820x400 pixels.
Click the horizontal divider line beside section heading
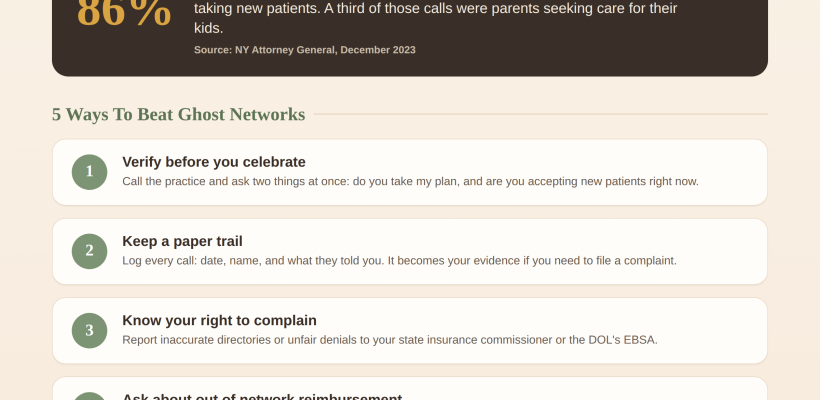(541, 114)
